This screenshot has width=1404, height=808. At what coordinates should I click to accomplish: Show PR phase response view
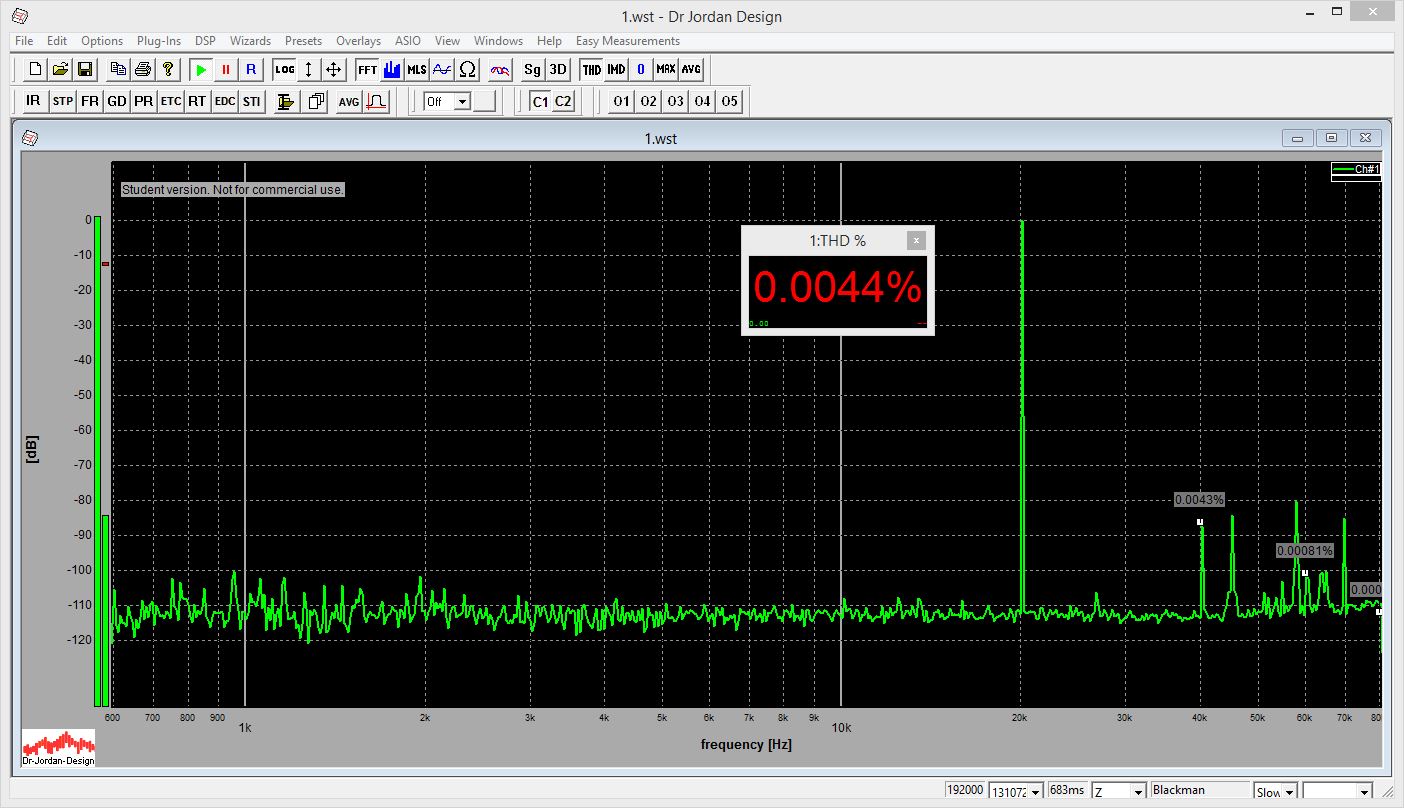click(144, 101)
